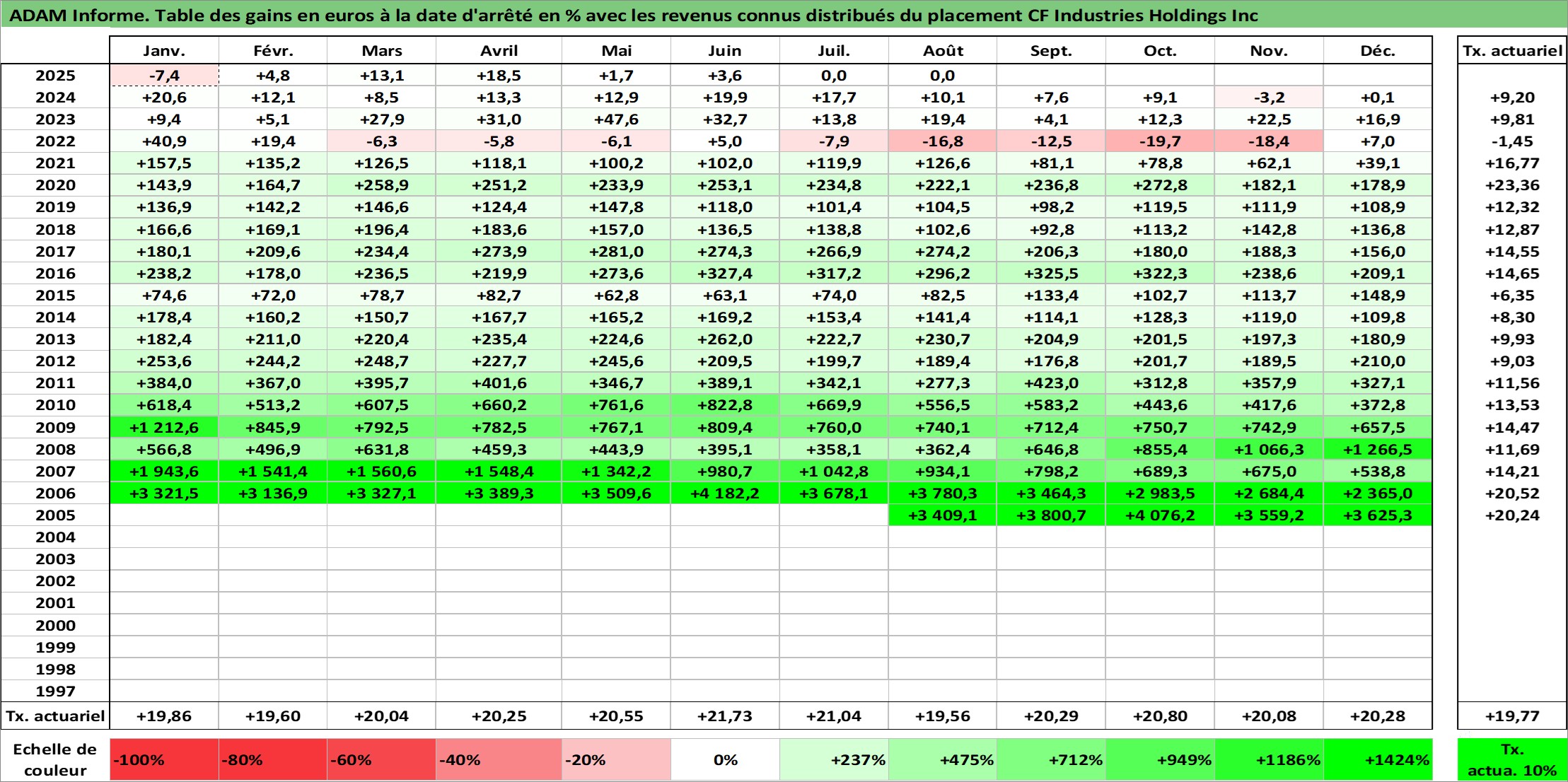Click the -19,7 cell in October 2022
The width and height of the screenshot is (1568, 782).
(1160, 141)
